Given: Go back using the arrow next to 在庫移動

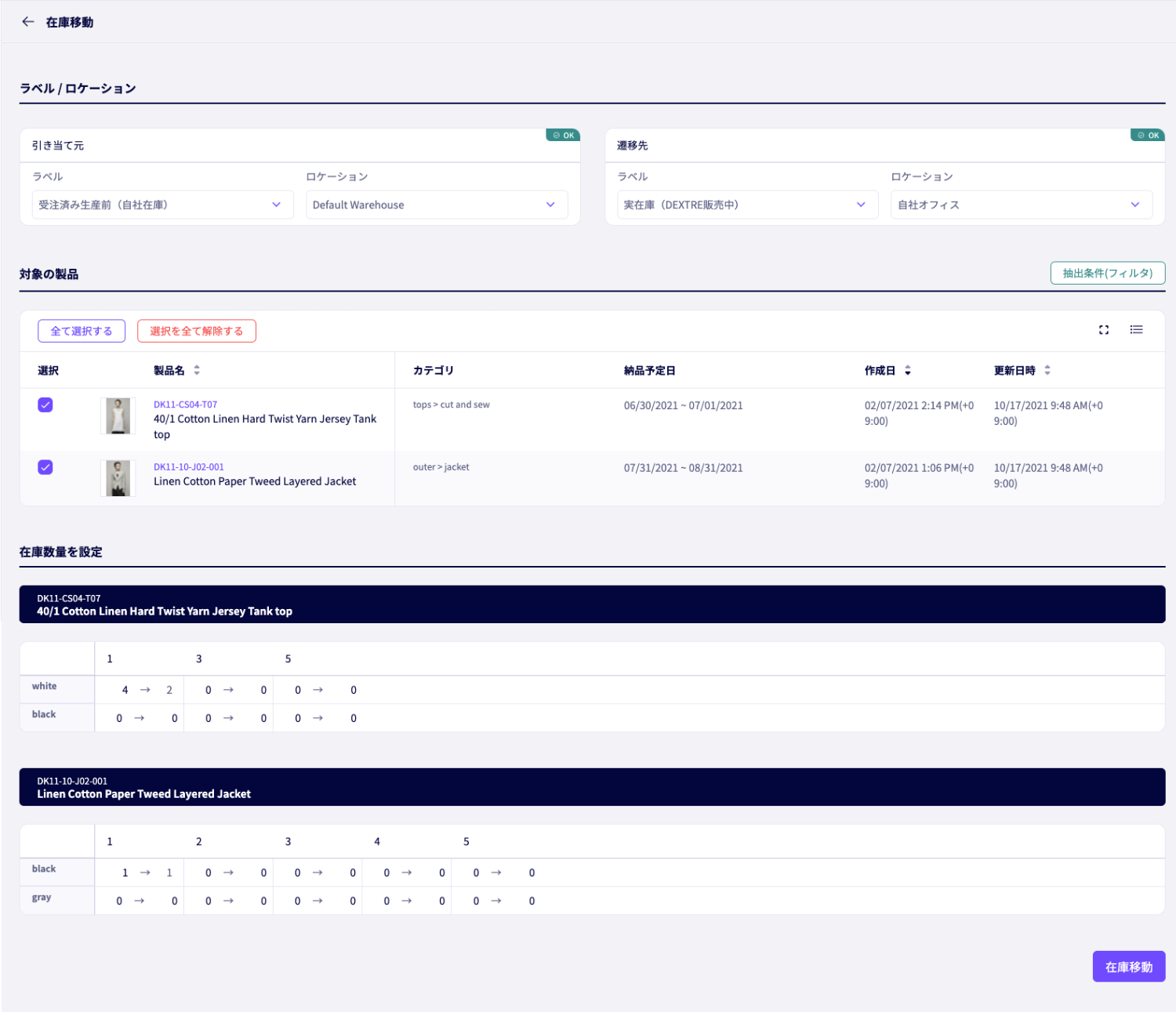Looking at the screenshot, I should point(28,22).
